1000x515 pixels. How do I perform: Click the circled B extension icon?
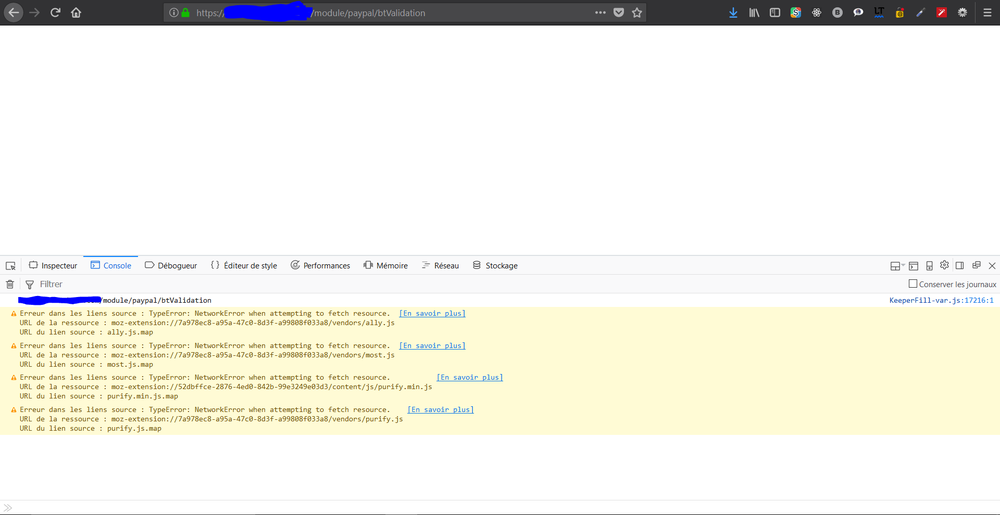point(837,12)
